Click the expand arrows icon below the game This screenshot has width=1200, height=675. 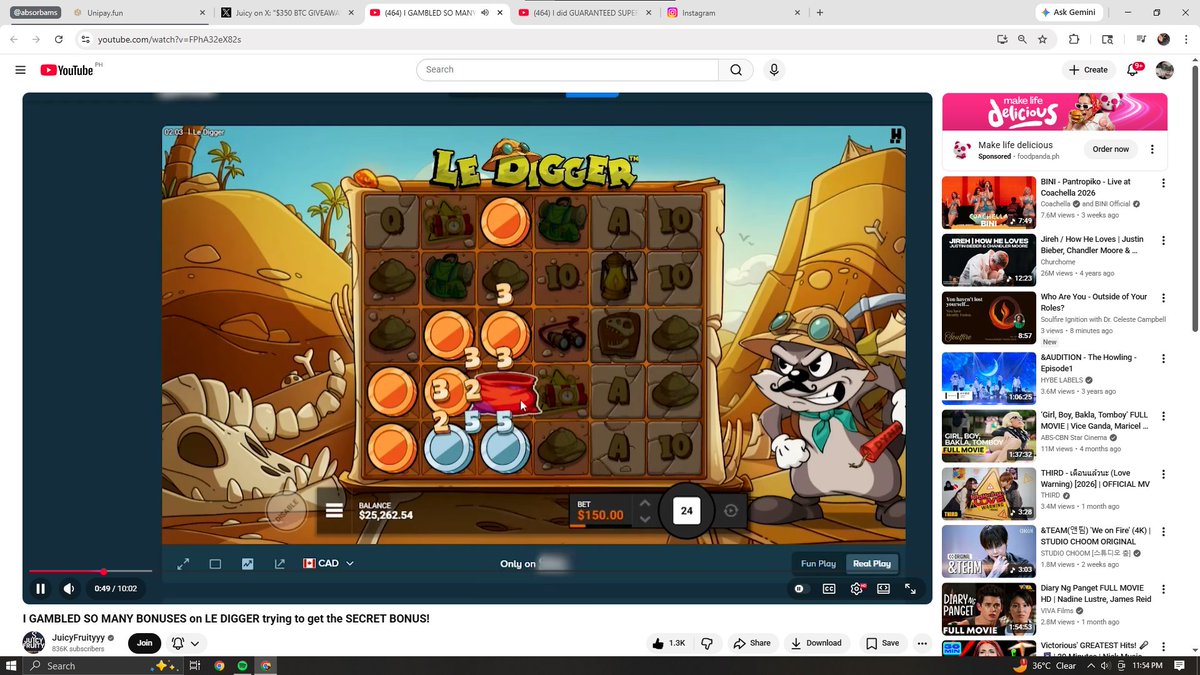click(x=183, y=563)
